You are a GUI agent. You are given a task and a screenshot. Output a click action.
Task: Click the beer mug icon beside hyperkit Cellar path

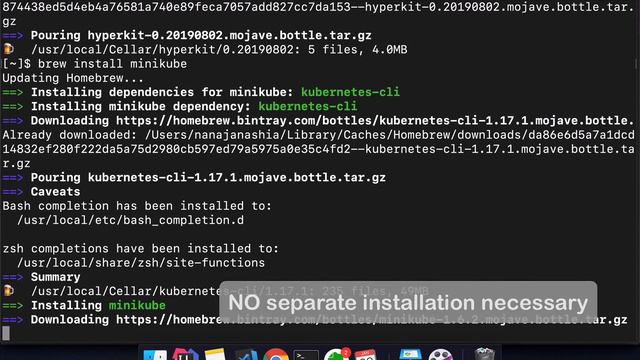8,49
